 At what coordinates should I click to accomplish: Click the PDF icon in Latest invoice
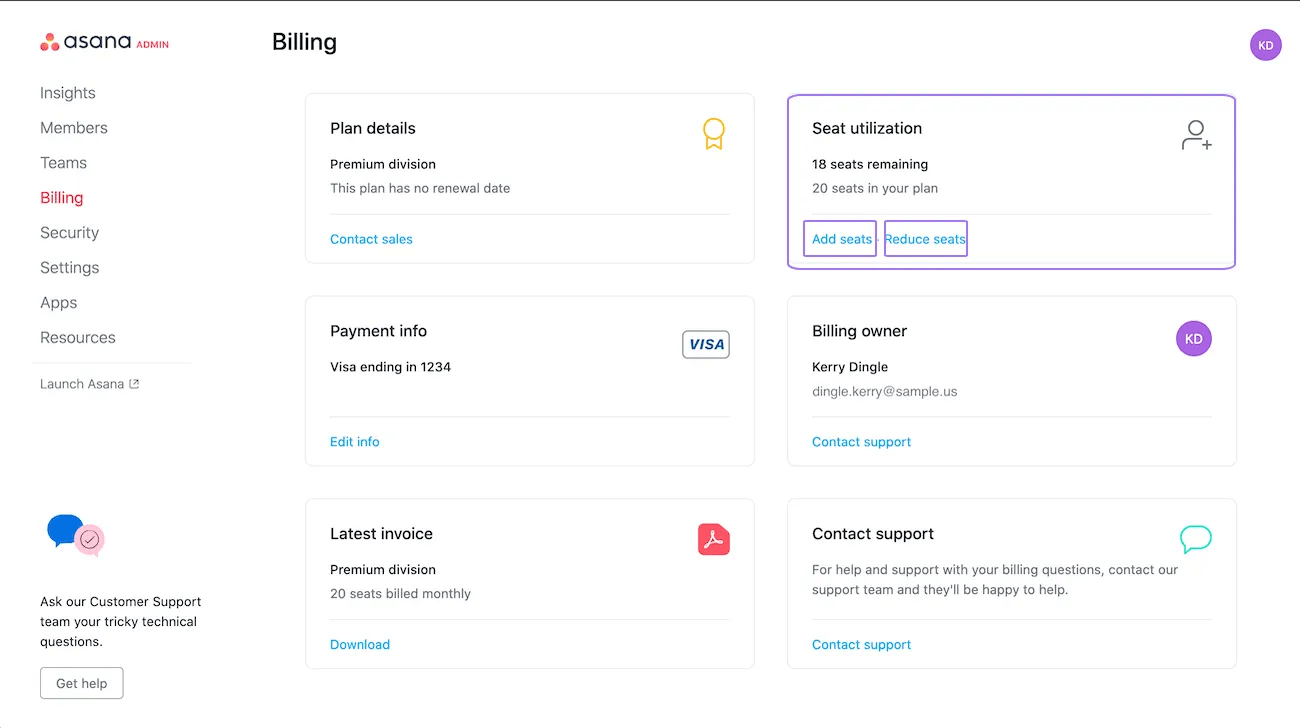(x=713, y=540)
